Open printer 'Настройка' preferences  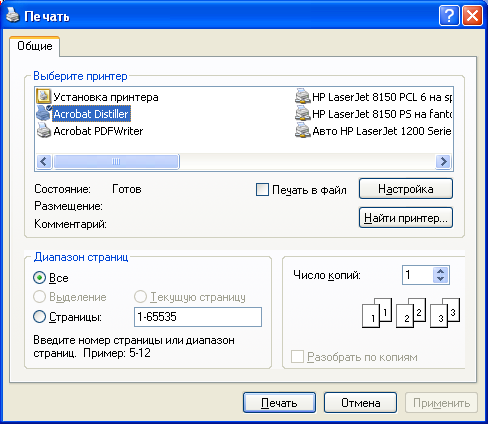(x=406, y=189)
